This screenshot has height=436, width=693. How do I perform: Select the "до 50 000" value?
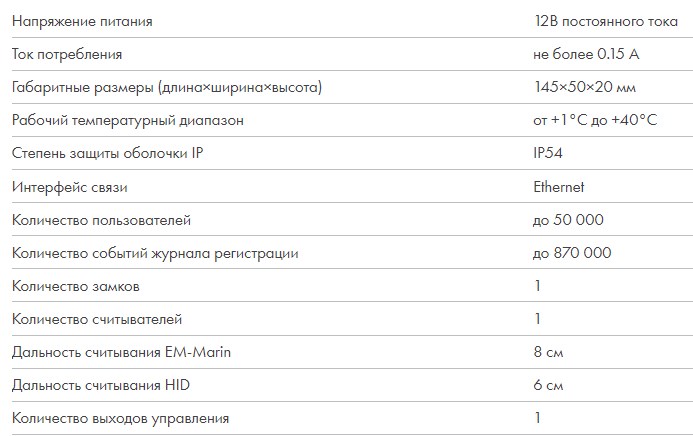pos(568,220)
